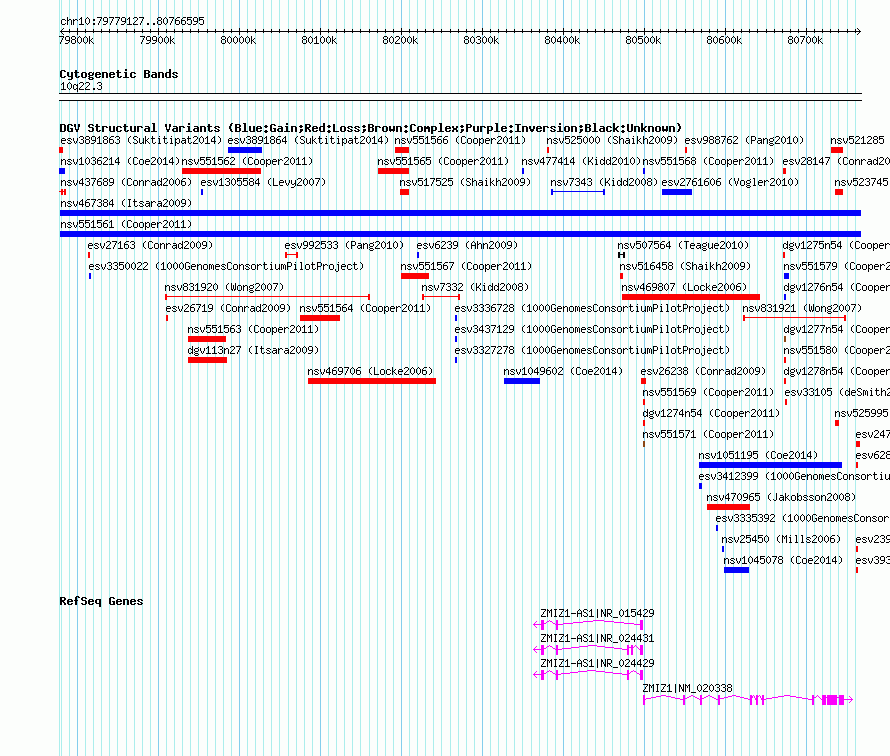Click nsv1049602 (Coe2014) blue gain bar
890x756 pixels.
pyautogui.click(x=522, y=381)
